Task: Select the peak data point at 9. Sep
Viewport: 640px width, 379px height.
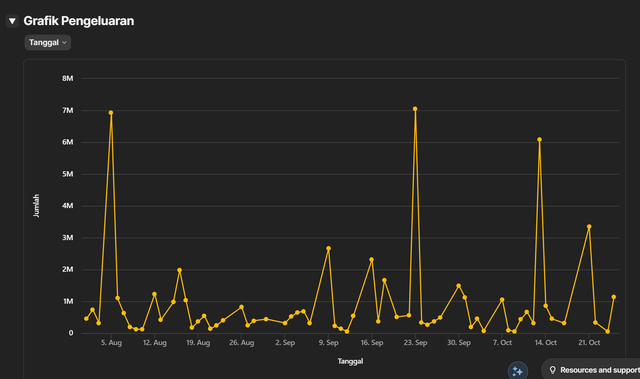Action: pyautogui.click(x=329, y=248)
